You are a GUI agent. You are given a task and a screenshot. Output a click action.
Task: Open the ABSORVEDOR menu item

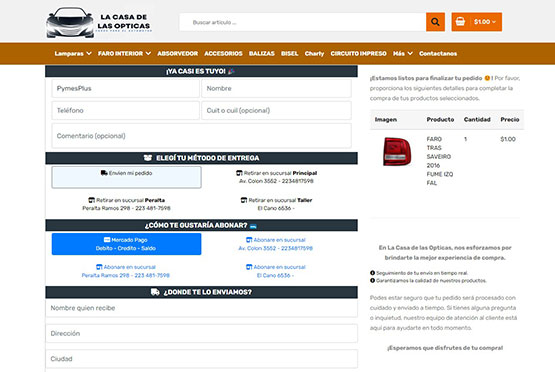click(x=178, y=53)
